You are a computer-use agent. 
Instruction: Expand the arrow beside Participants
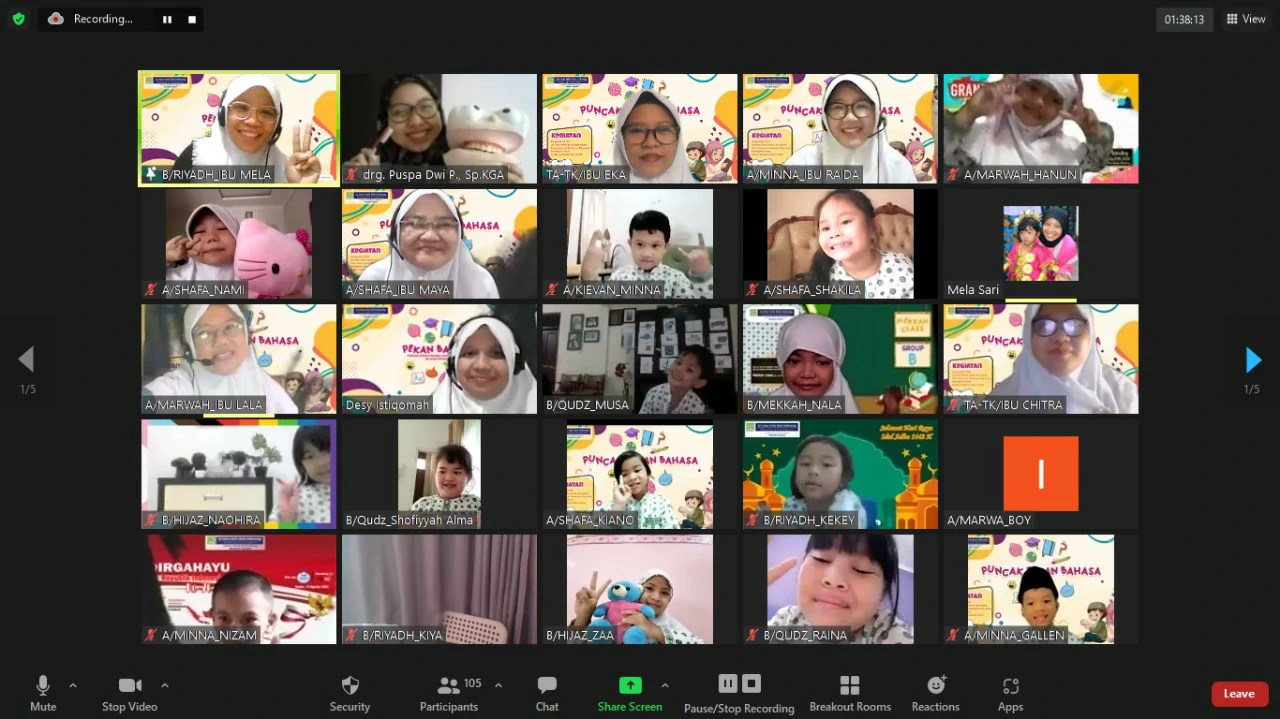pos(498,685)
